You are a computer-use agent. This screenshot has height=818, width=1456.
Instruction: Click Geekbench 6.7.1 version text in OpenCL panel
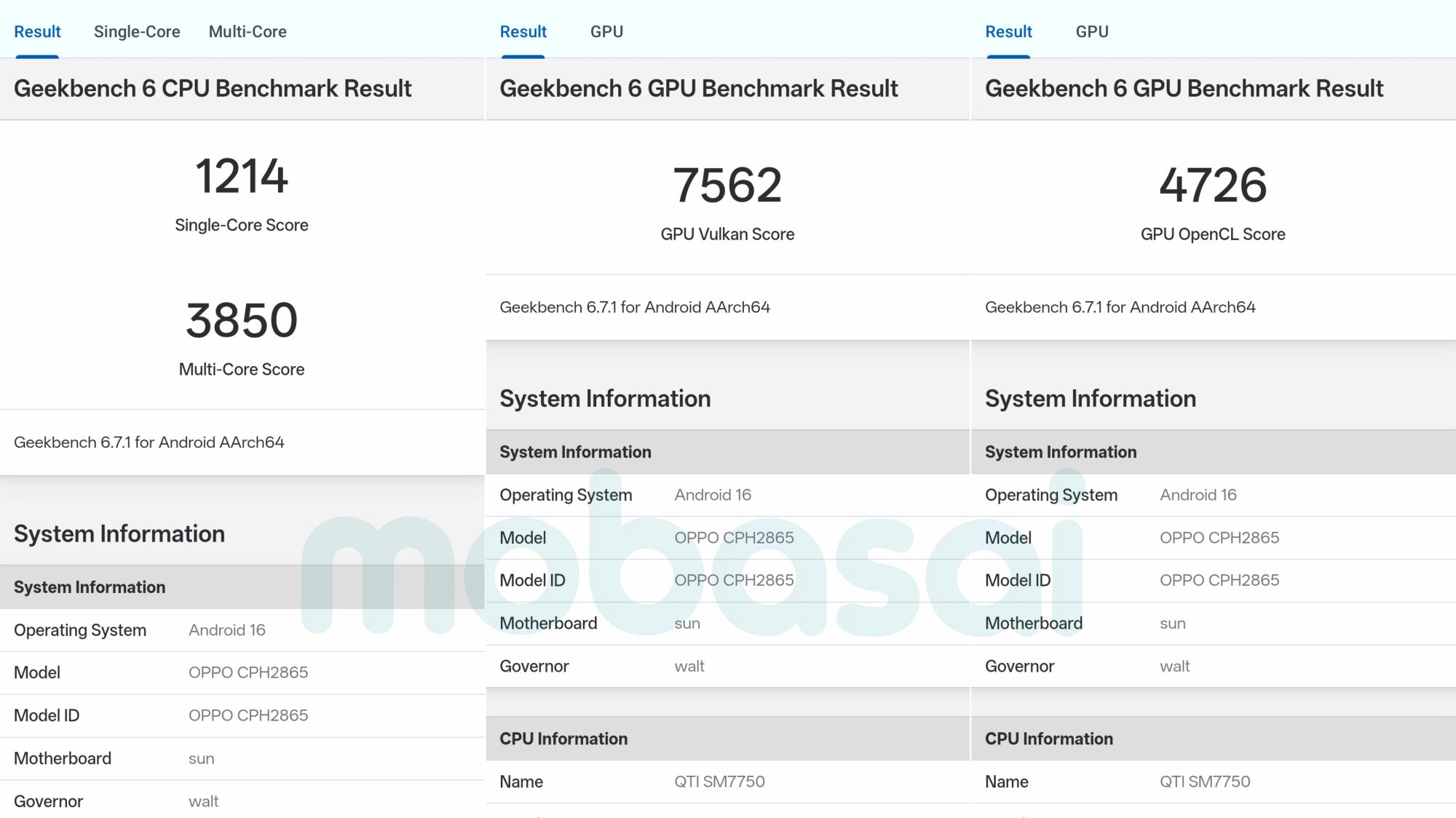[1120, 306]
